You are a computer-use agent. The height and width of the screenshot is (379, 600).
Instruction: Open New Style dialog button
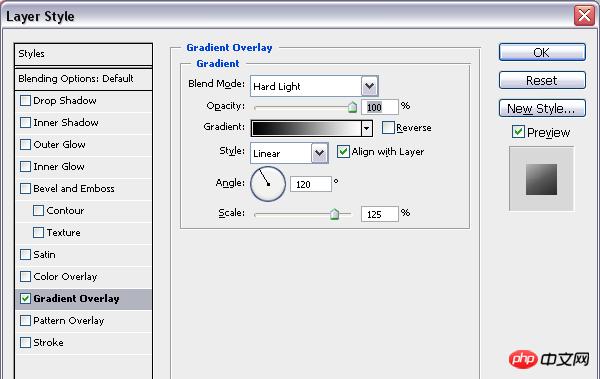pyautogui.click(x=542, y=108)
